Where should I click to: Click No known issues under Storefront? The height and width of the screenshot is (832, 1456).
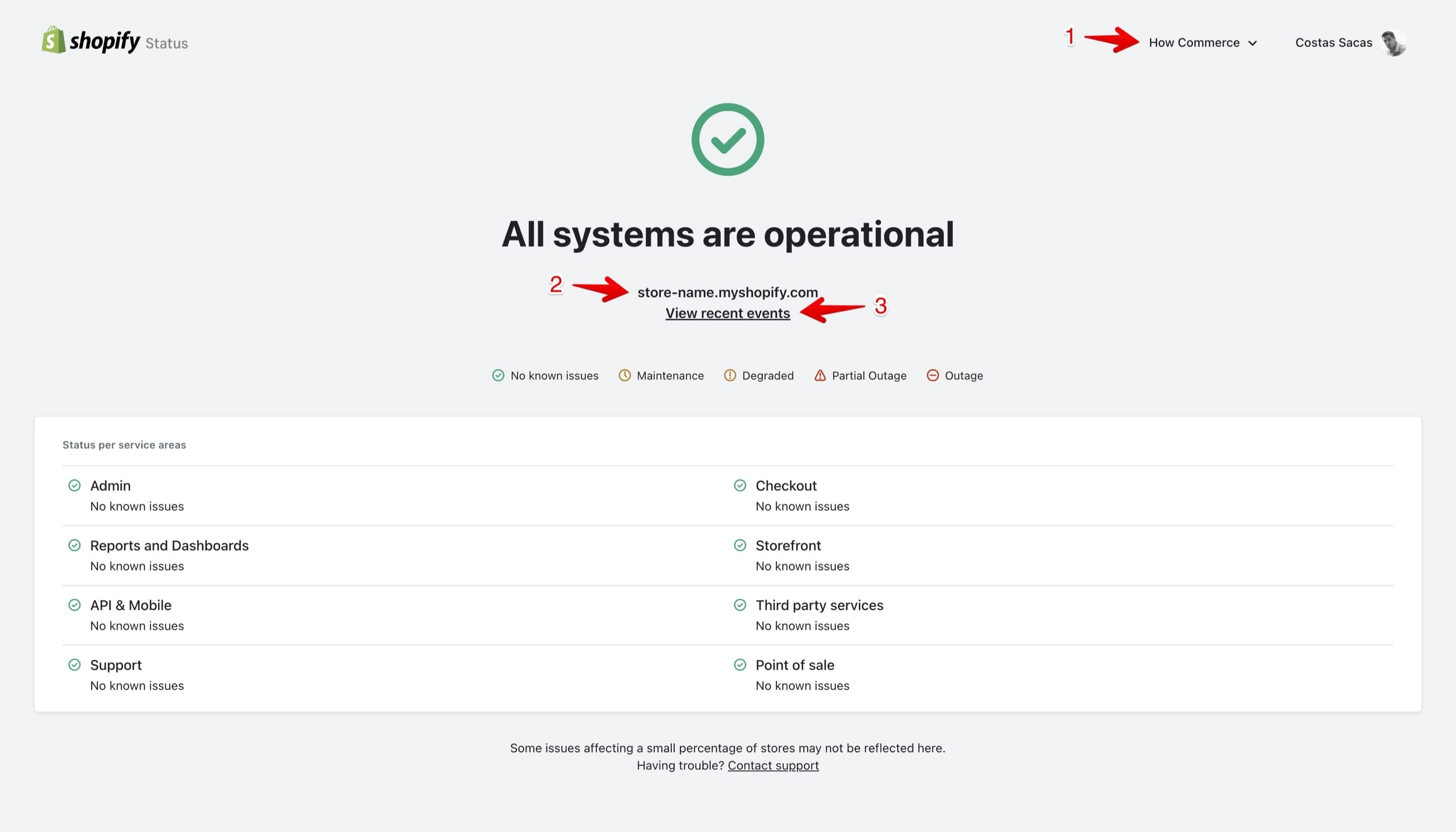coord(802,566)
